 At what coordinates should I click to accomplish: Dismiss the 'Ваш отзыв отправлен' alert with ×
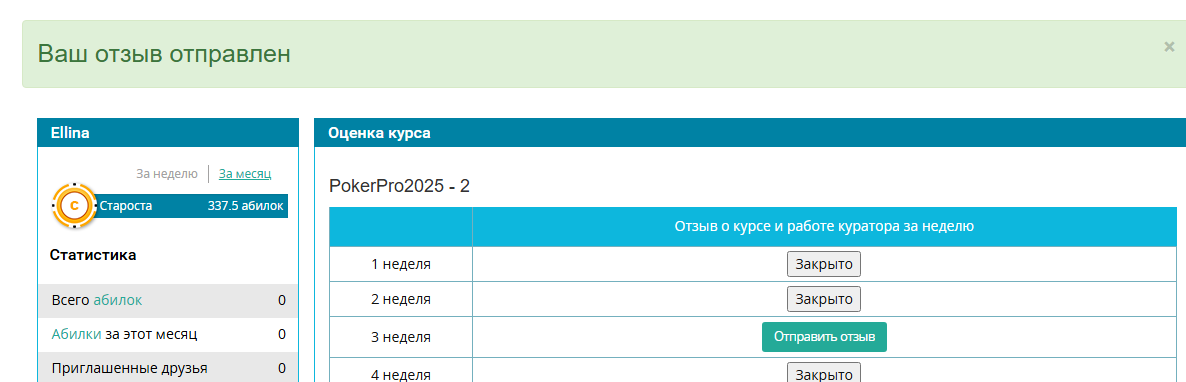pos(1169,47)
